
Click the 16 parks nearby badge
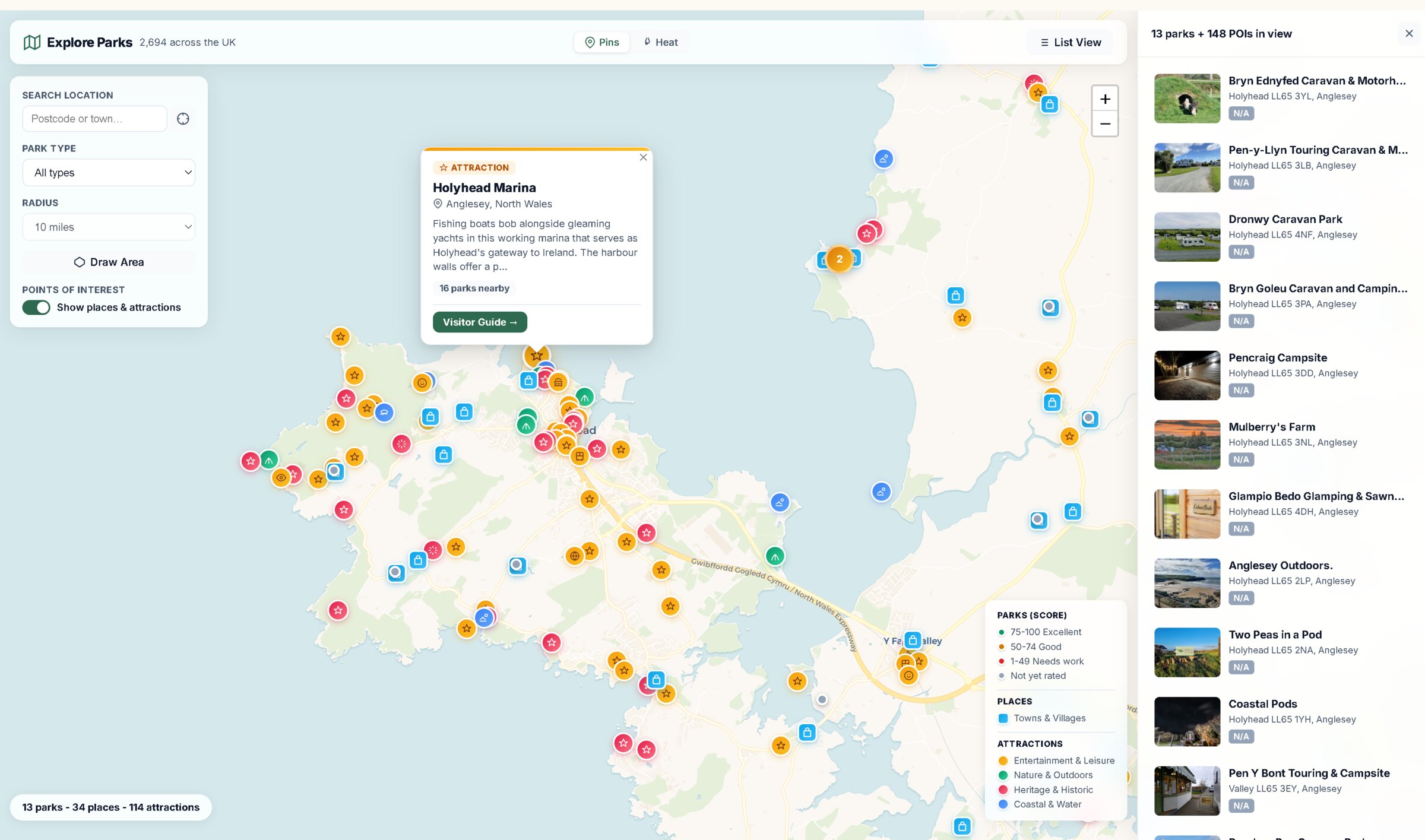click(x=474, y=288)
